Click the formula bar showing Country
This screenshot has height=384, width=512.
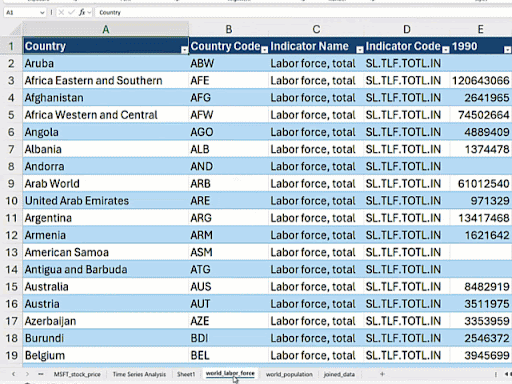click(303, 12)
